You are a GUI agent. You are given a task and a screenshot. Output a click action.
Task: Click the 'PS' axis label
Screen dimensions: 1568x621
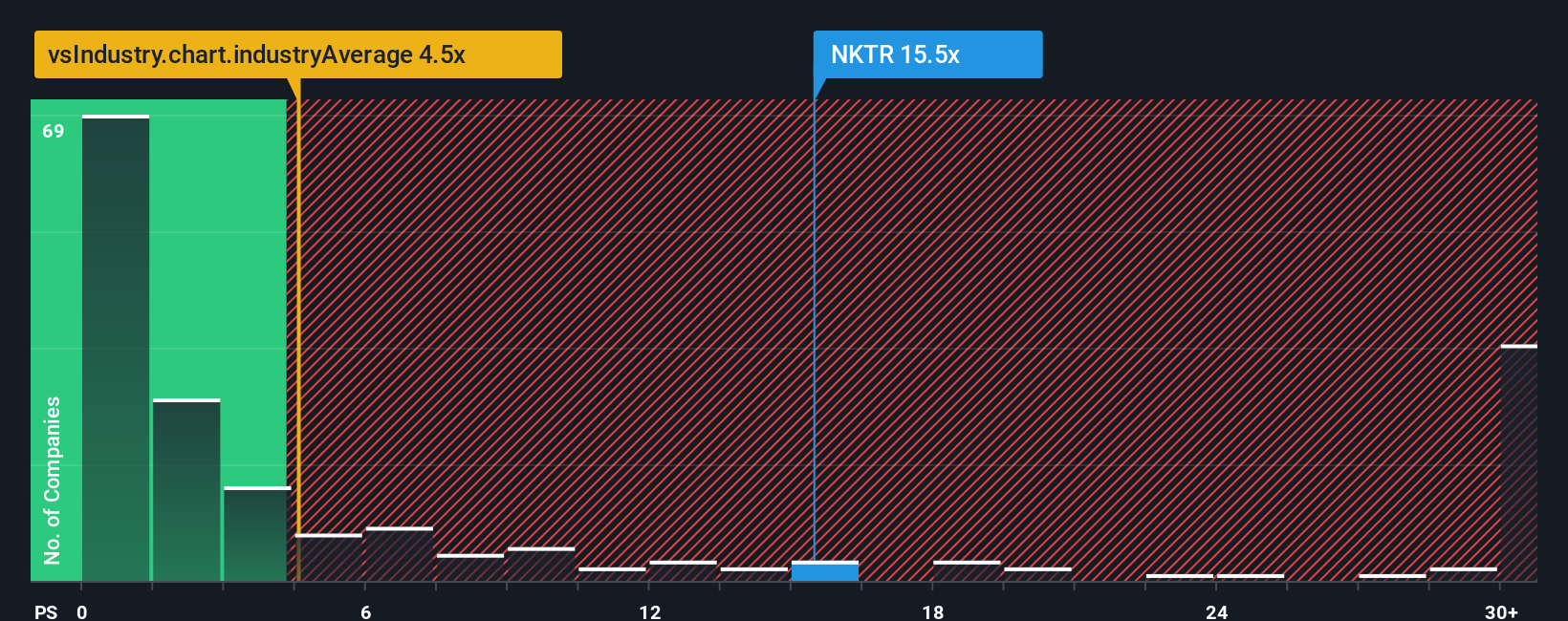click(46, 611)
